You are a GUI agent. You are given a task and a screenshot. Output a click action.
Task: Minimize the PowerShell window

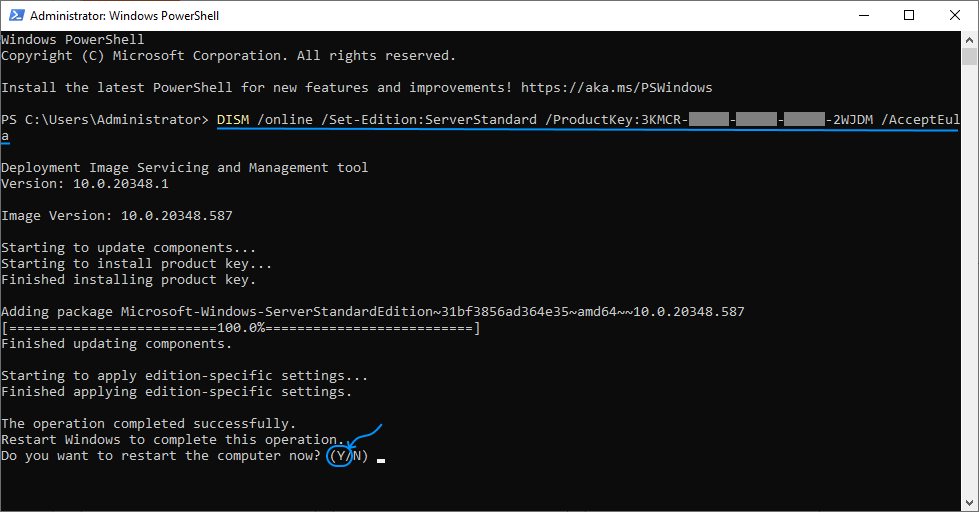[x=864, y=15]
